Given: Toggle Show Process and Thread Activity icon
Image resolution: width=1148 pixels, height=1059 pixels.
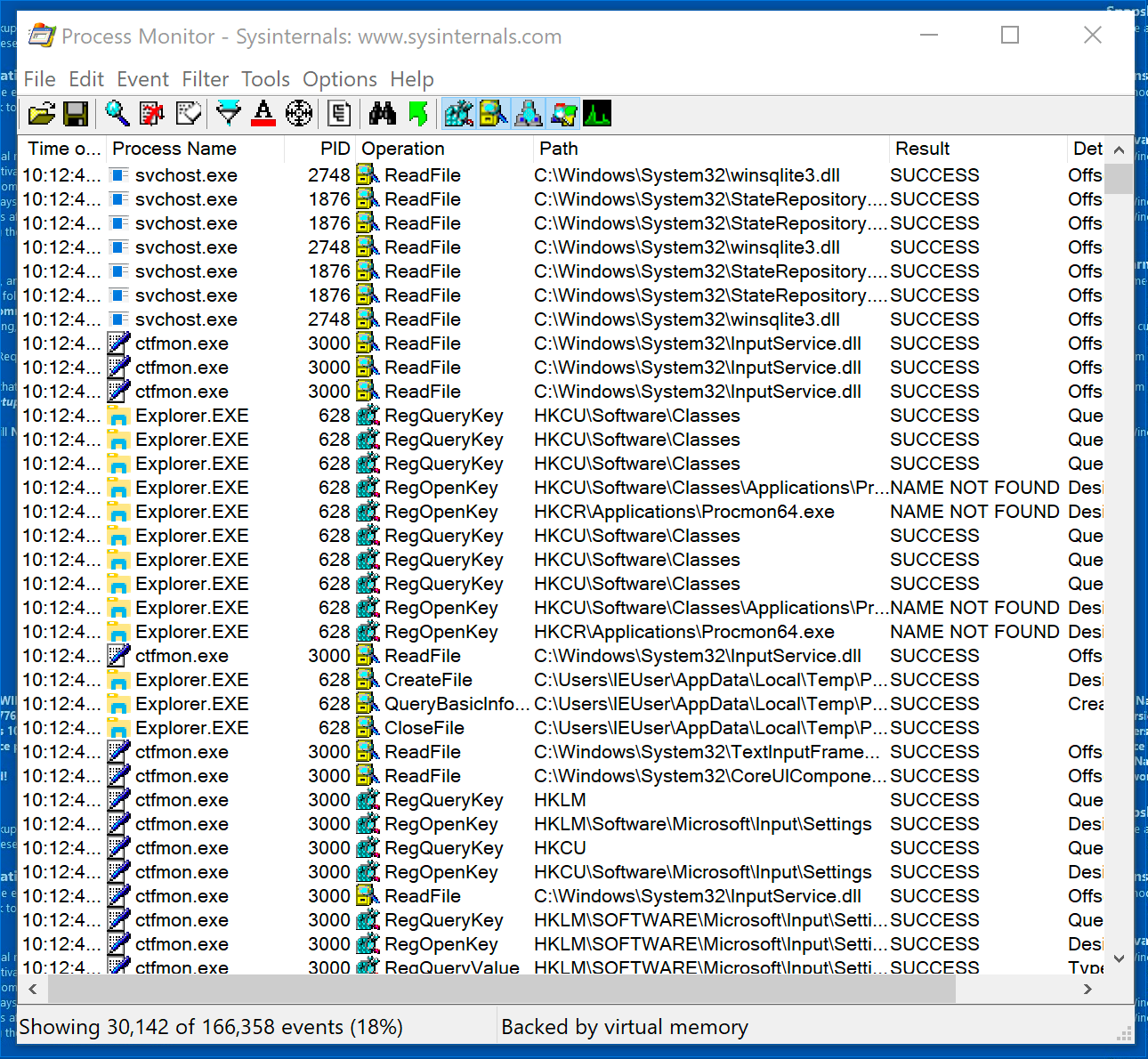Looking at the screenshot, I should point(563,114).
